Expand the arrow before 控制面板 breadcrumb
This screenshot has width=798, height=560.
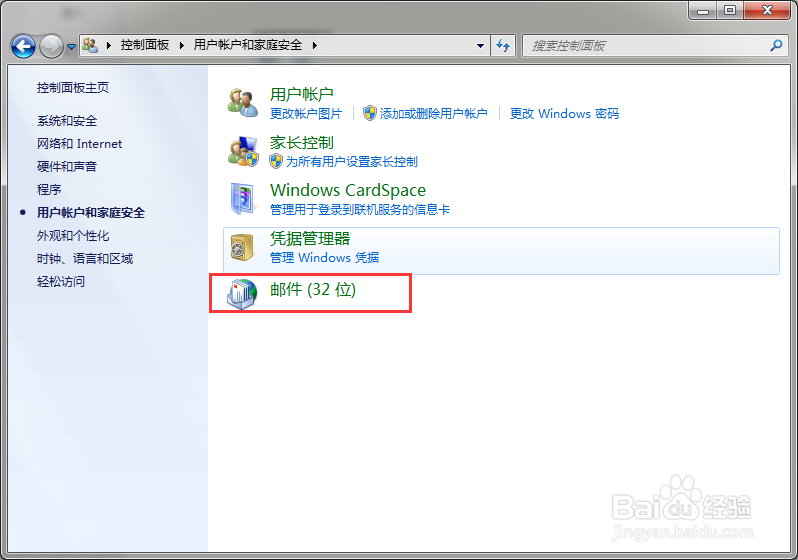[108, 45]
